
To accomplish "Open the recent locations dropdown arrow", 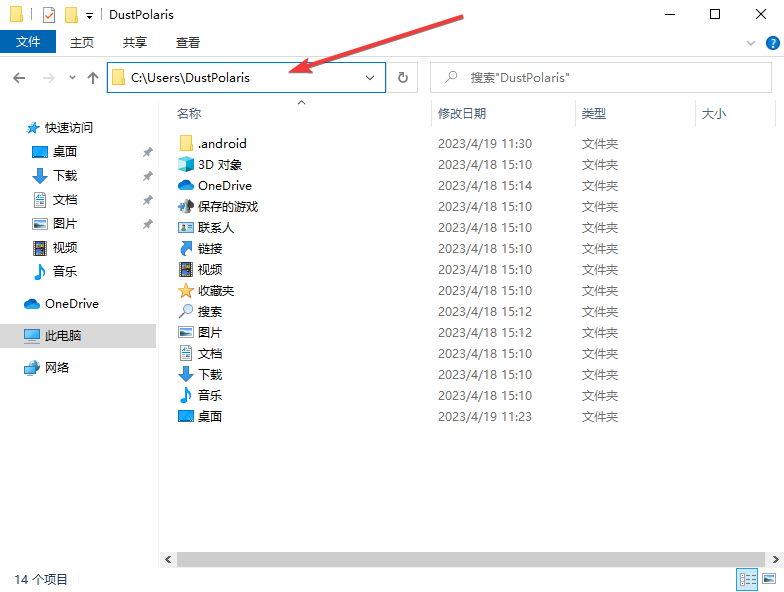I will [x=72, y=78].
